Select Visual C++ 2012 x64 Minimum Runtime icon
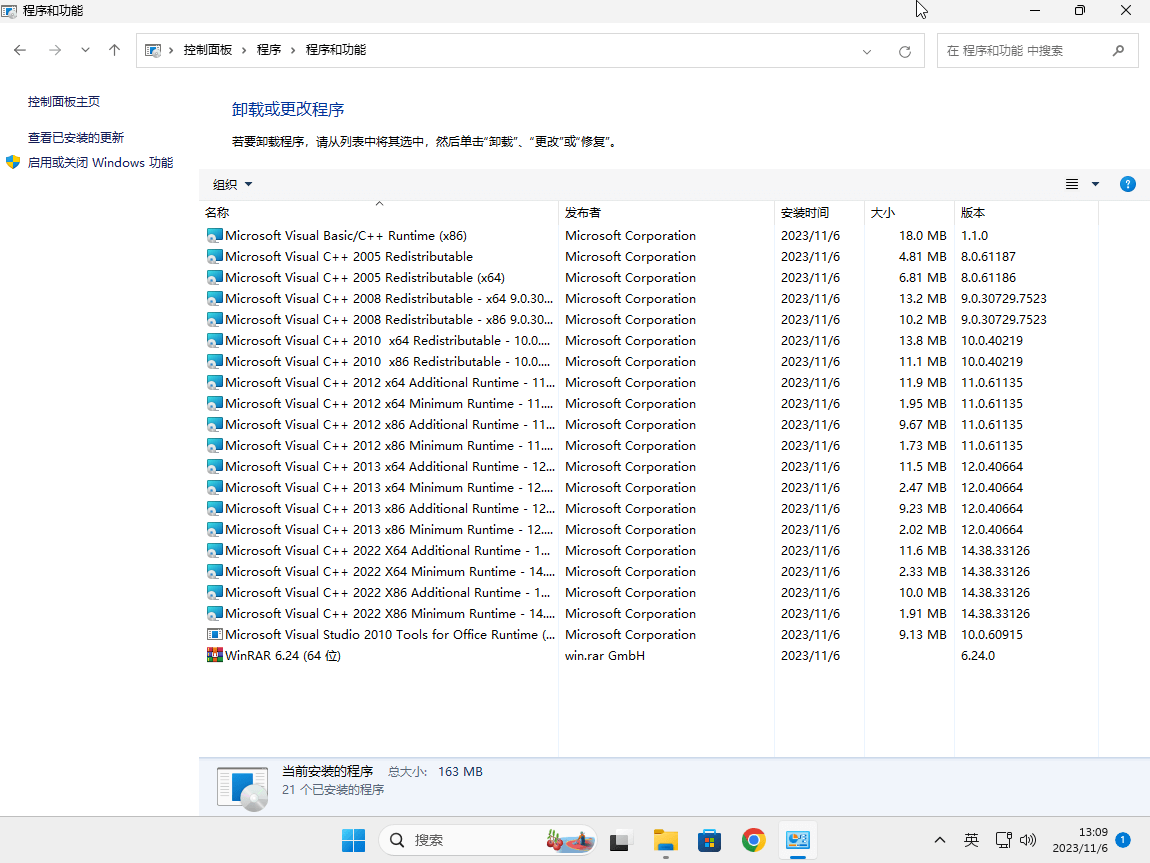 tap(214, 403)
